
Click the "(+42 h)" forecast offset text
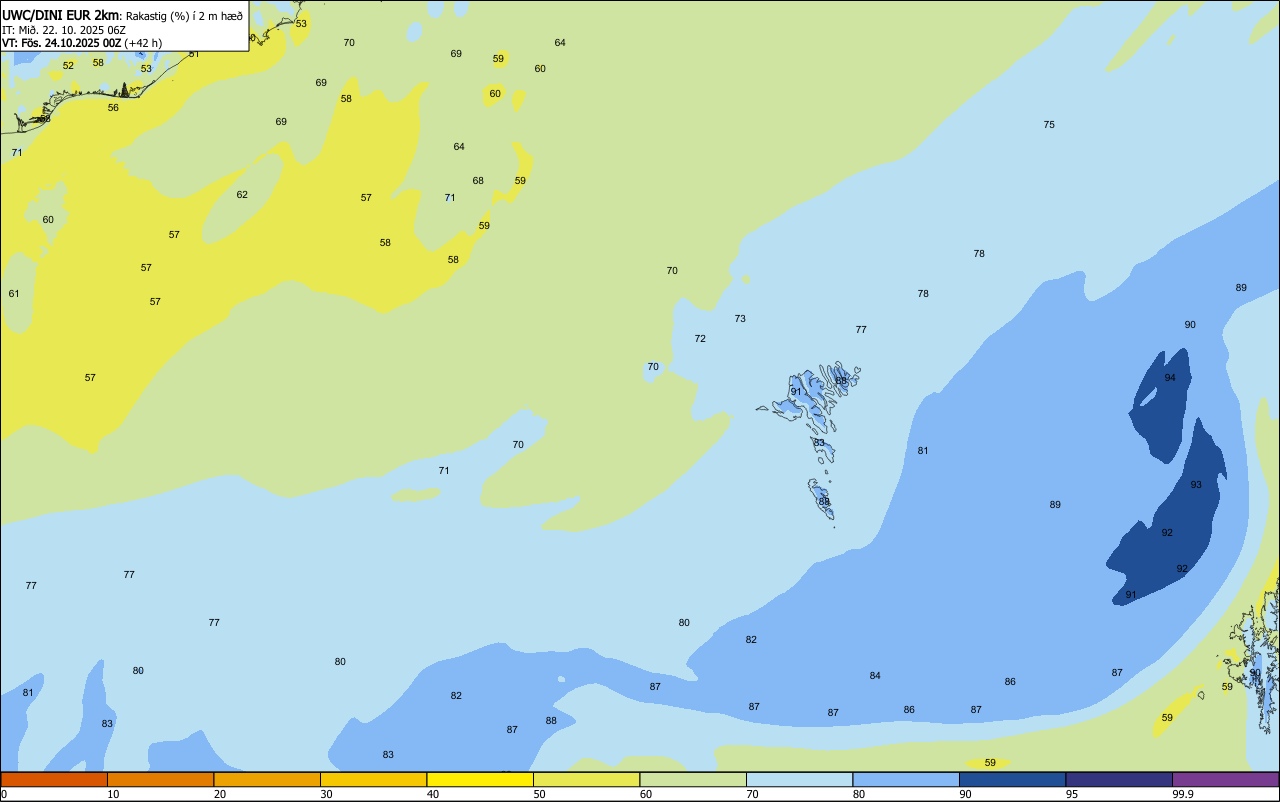(143, 43)
